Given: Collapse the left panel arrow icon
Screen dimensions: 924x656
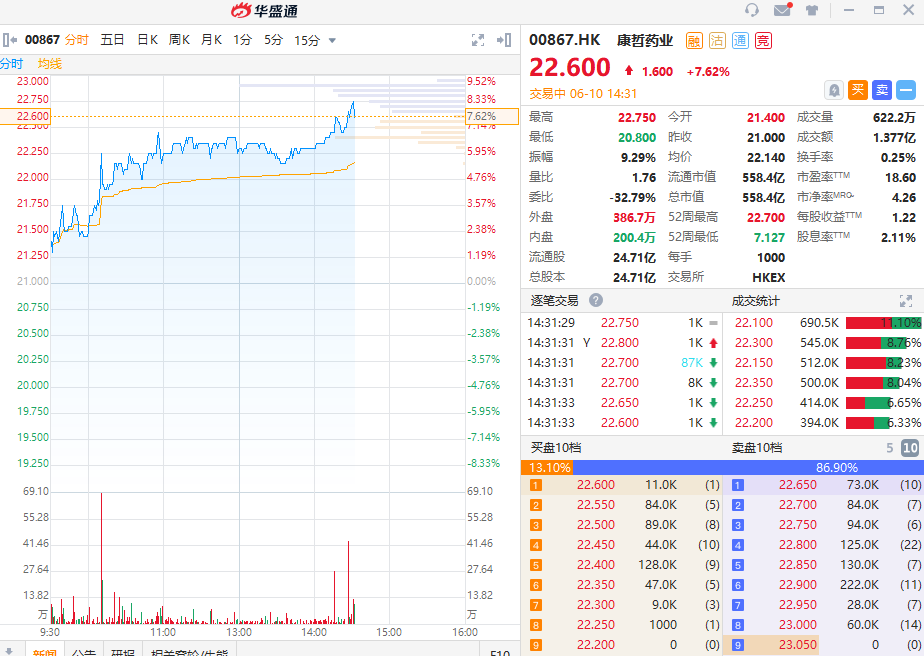Looking at the screenshot, I should pos(9,40).
